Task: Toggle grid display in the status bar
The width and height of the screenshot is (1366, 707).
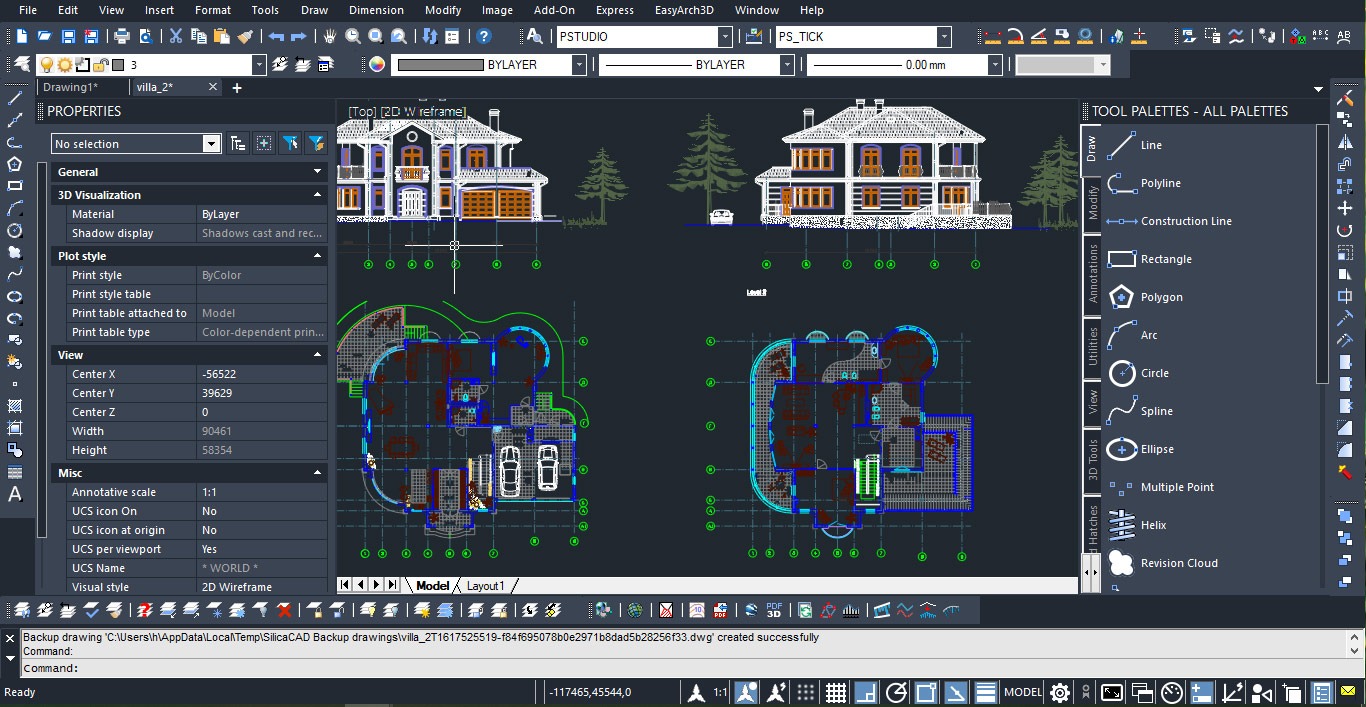Action: tap(836, 692)
